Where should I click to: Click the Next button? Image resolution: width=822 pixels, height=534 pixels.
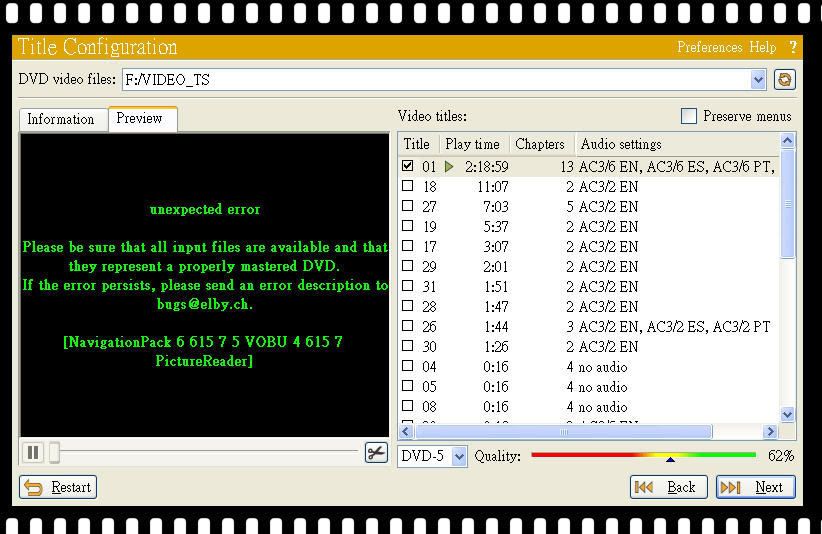(756, 487)
